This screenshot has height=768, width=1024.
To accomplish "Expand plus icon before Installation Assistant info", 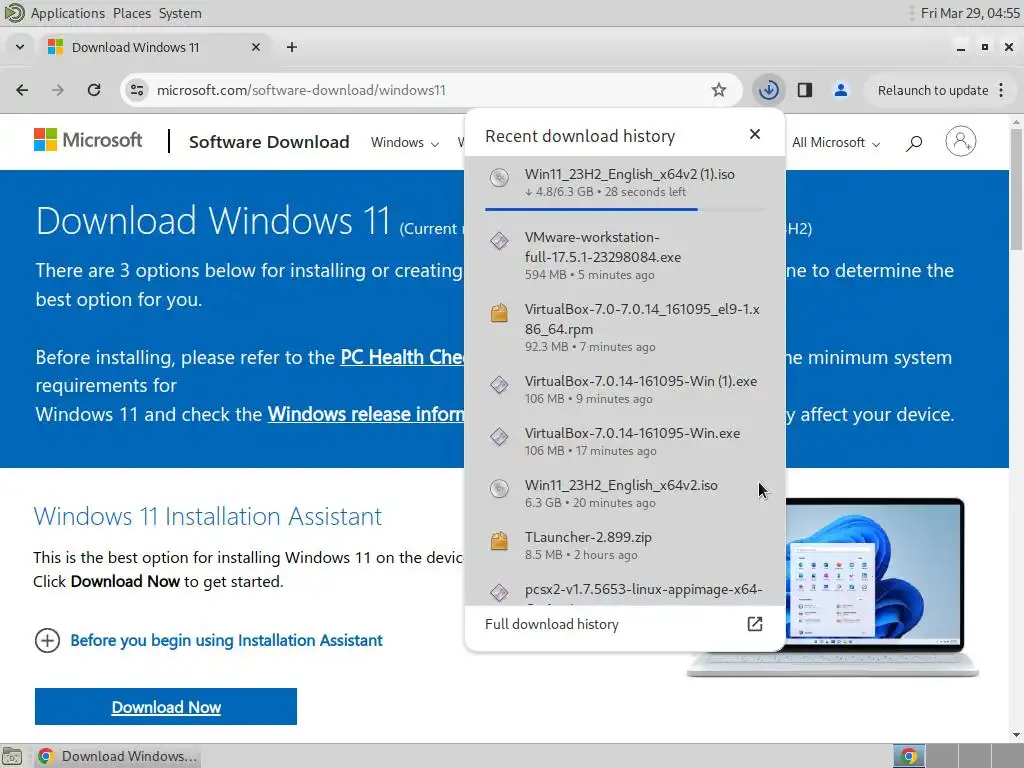I will (47, 641).
